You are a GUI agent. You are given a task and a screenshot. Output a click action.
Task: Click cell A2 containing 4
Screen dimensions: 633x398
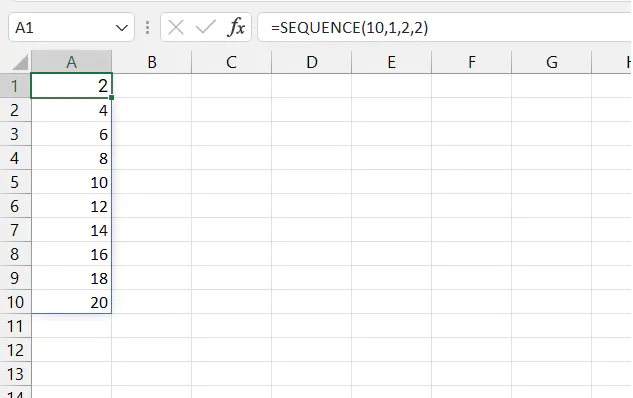[71, 110]
